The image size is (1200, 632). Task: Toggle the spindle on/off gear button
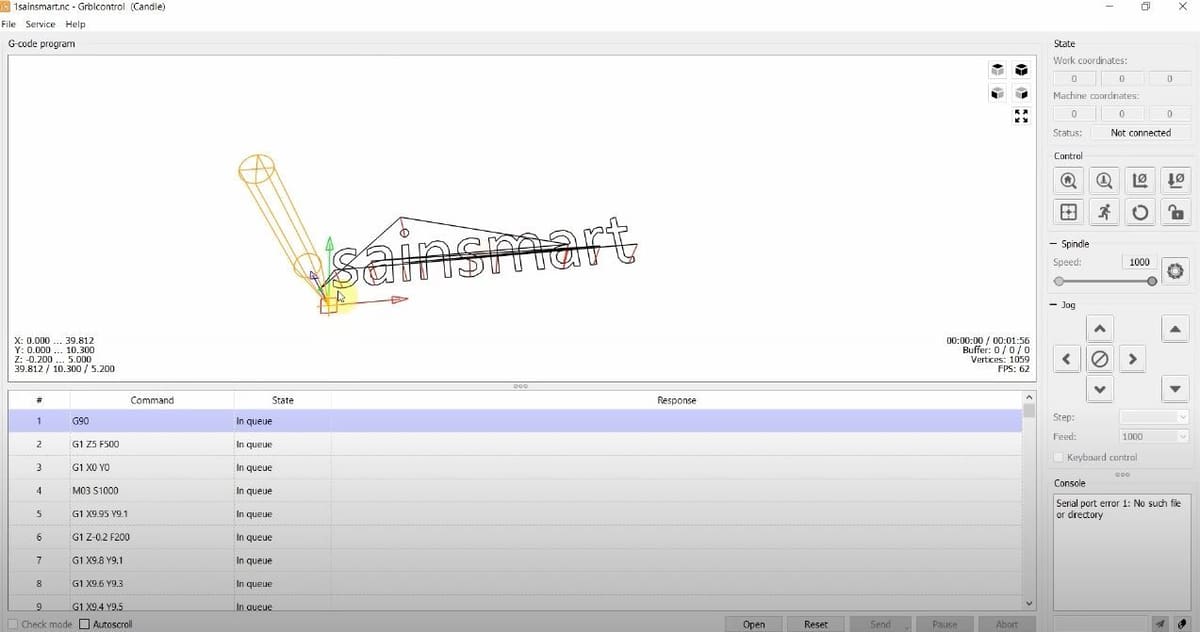[1175, 270]
